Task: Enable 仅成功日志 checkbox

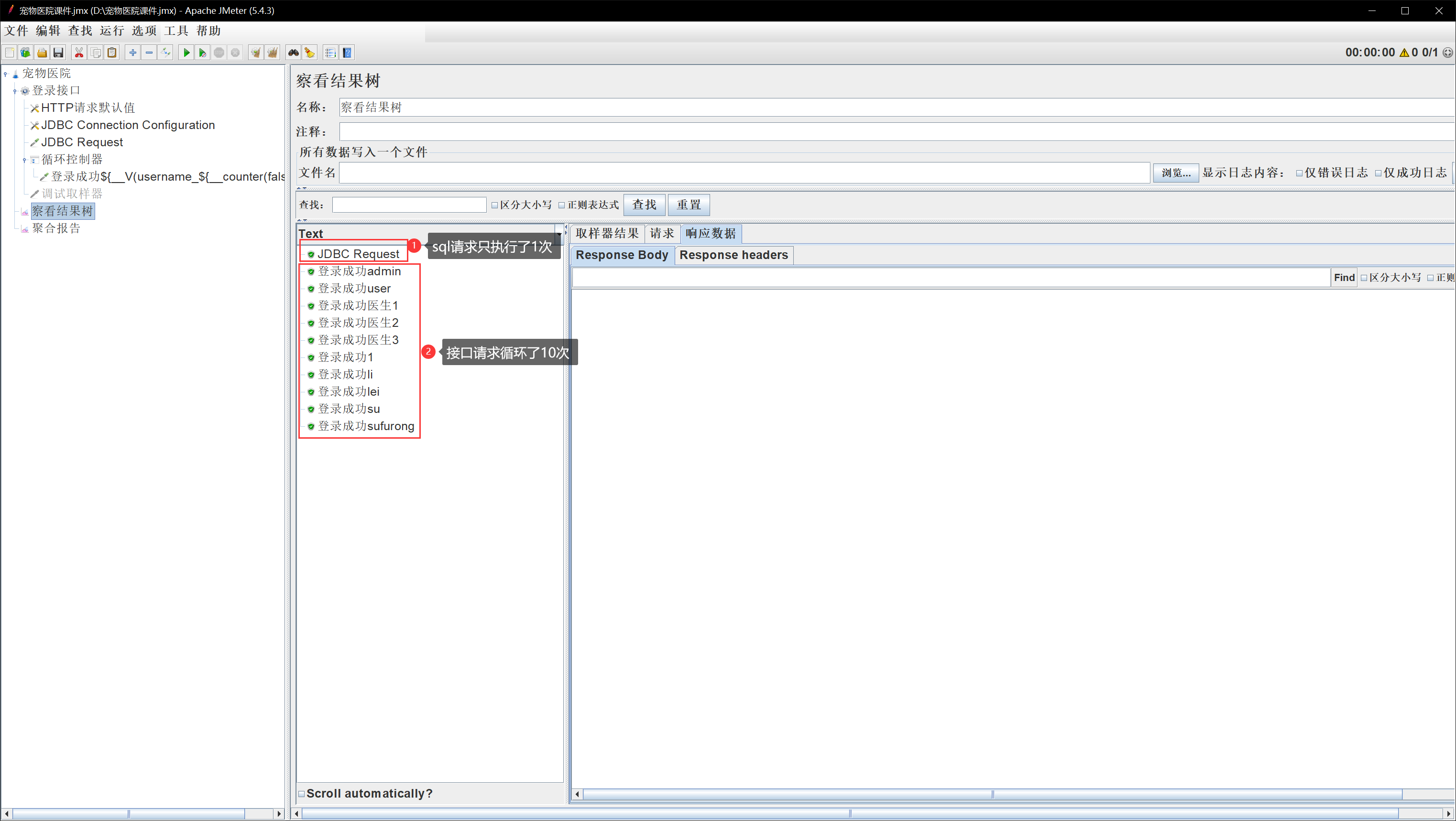Action: (1378, 173)
